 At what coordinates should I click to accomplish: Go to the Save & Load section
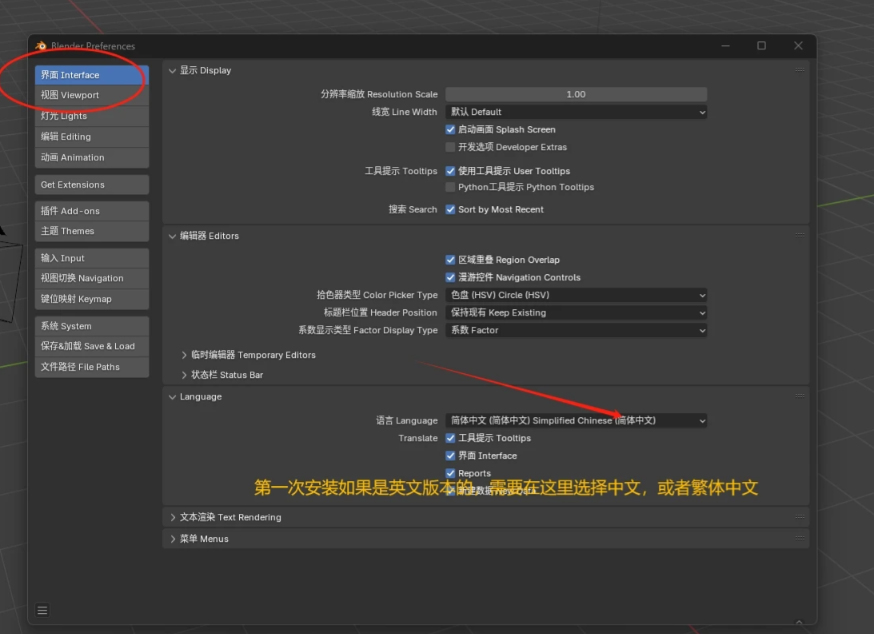click(x=92, y=346)
